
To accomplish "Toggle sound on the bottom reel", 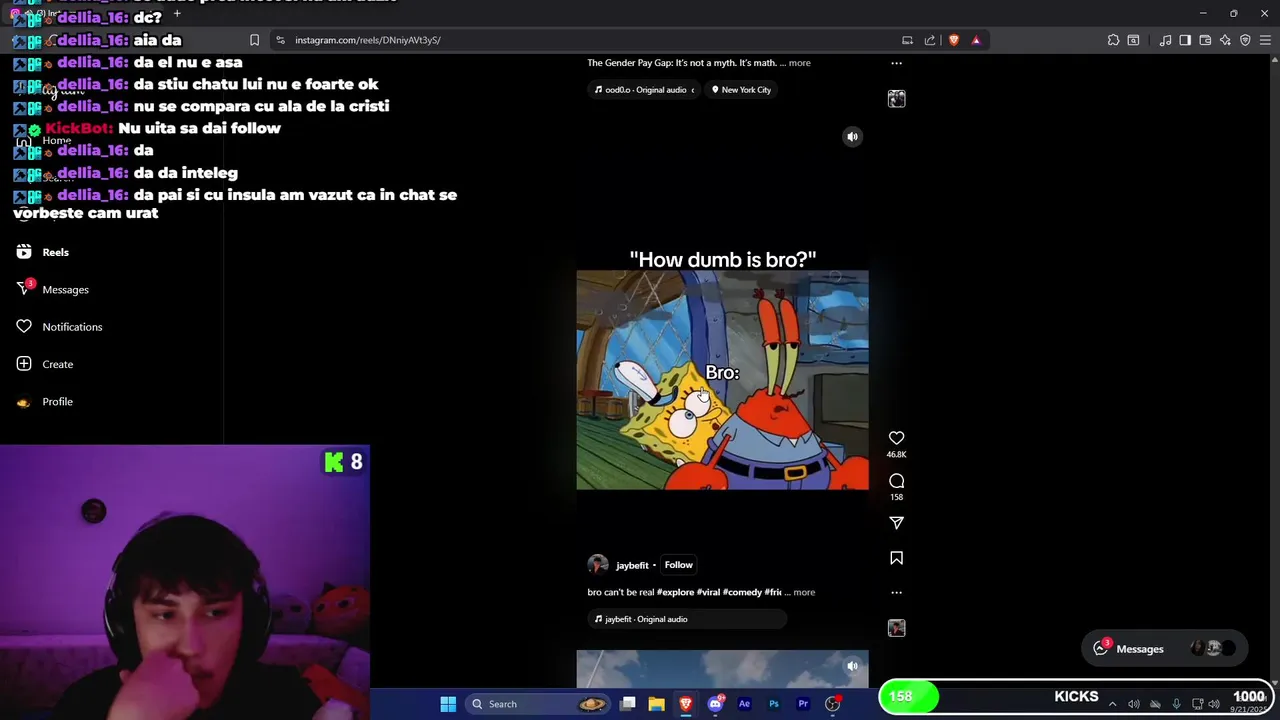I will (x=852, y=666).
